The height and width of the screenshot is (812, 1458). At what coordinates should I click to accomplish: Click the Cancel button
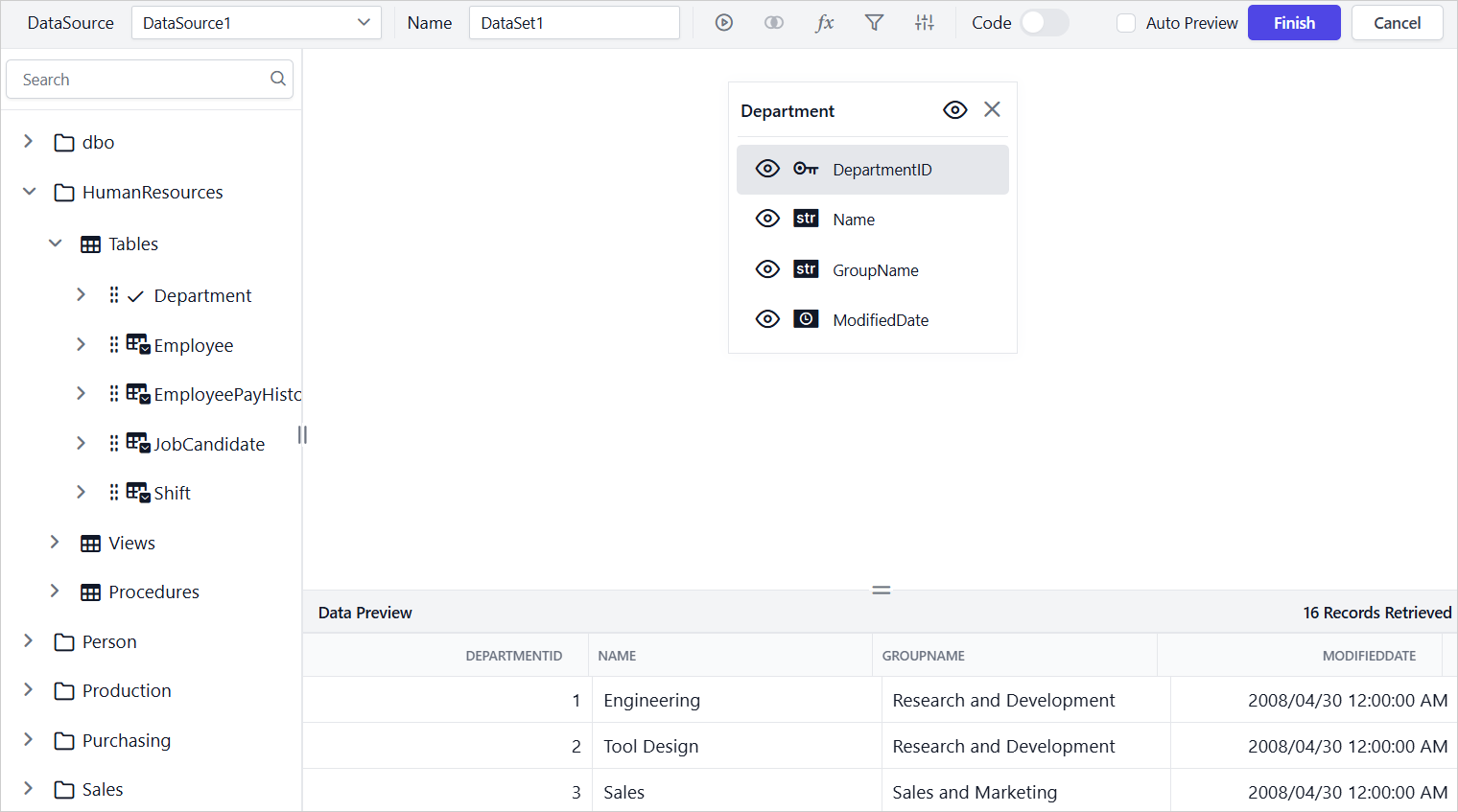[1397, 22]
